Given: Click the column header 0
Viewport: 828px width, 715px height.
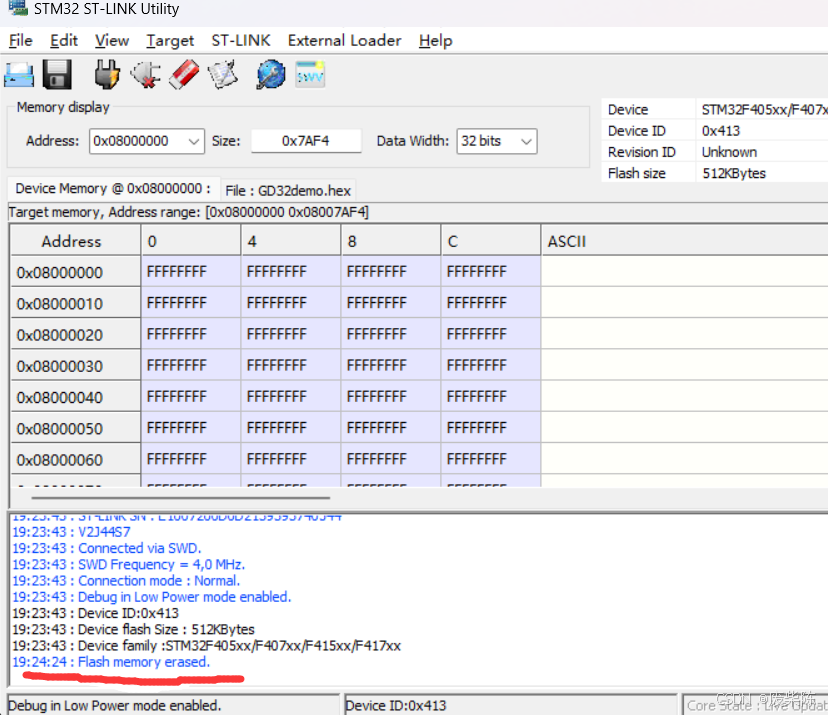Looking at the screenshot, I should click(x=191, y=241).
